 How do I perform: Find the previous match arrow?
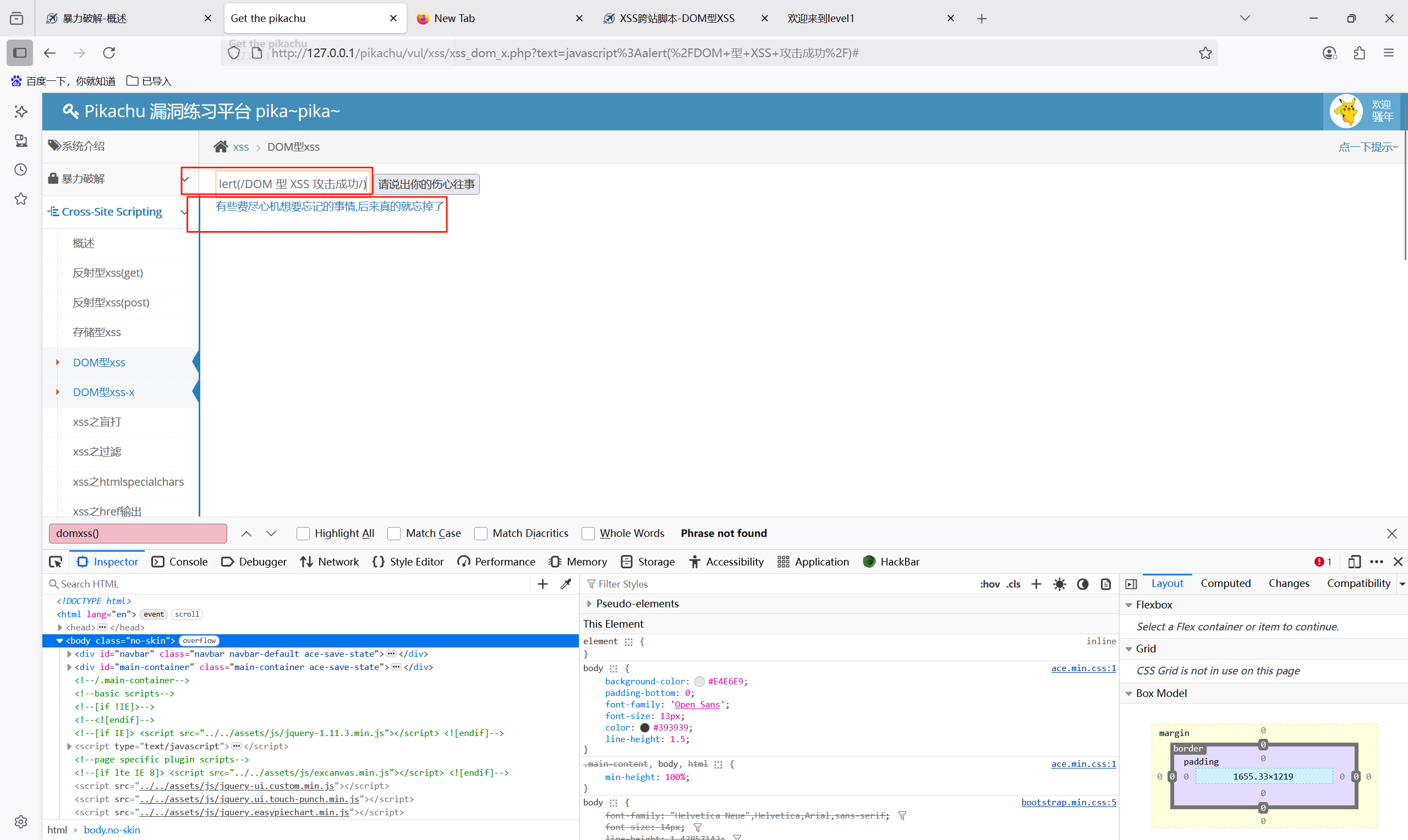click(x=246, y=533)
